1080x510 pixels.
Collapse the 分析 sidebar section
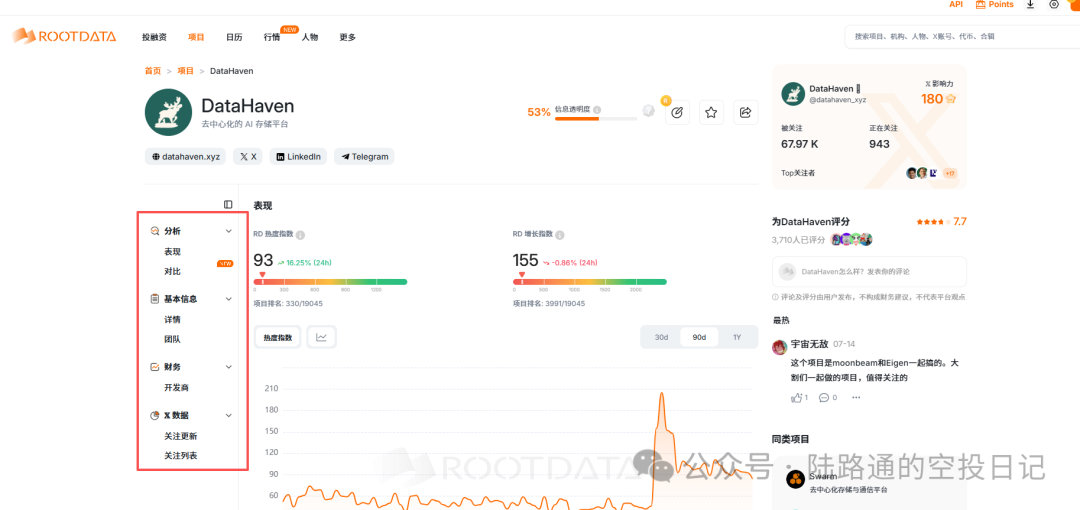pos(229,231)
